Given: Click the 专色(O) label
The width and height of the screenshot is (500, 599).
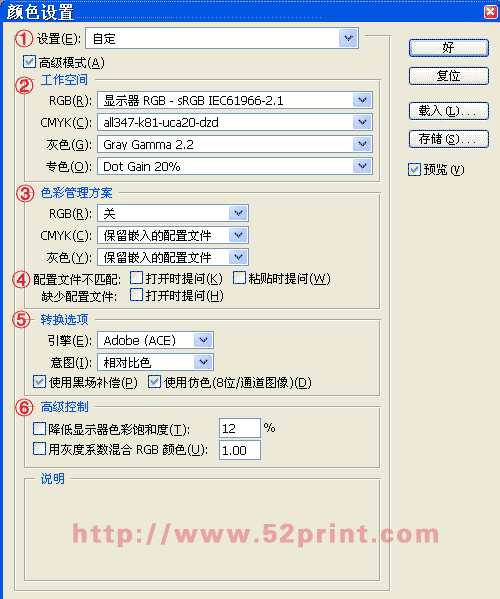Looking at the screenshot, I should click(69, 167).
